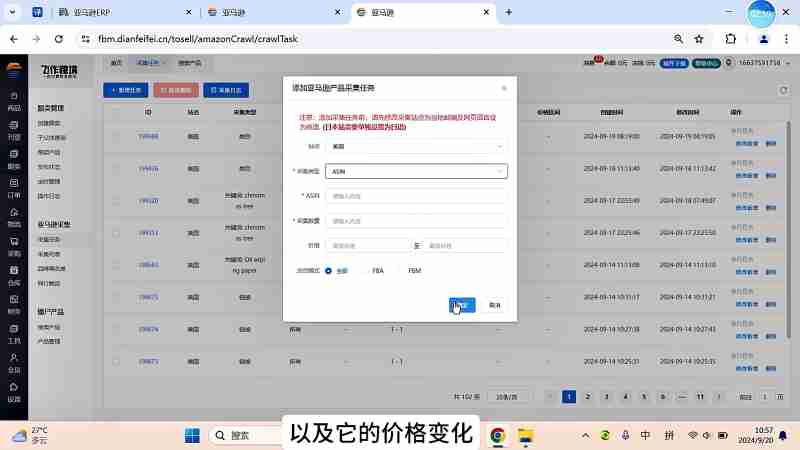The width and height of the screenshot is (800, 450).
Task: Select the FBA delivery radio option
Action: pos(373,271)
